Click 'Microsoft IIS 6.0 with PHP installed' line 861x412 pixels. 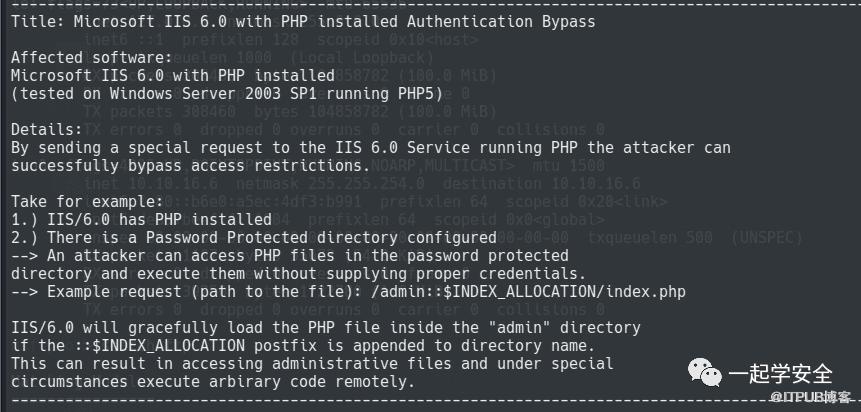coord(172,75)
